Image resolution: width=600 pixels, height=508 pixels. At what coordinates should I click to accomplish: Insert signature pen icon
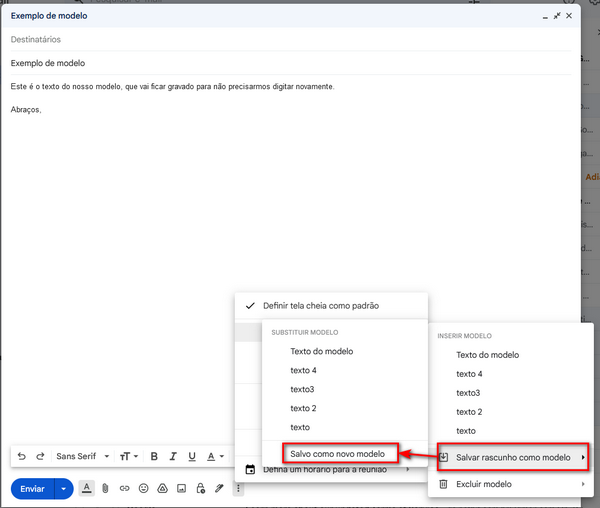[x=219, y=488]
